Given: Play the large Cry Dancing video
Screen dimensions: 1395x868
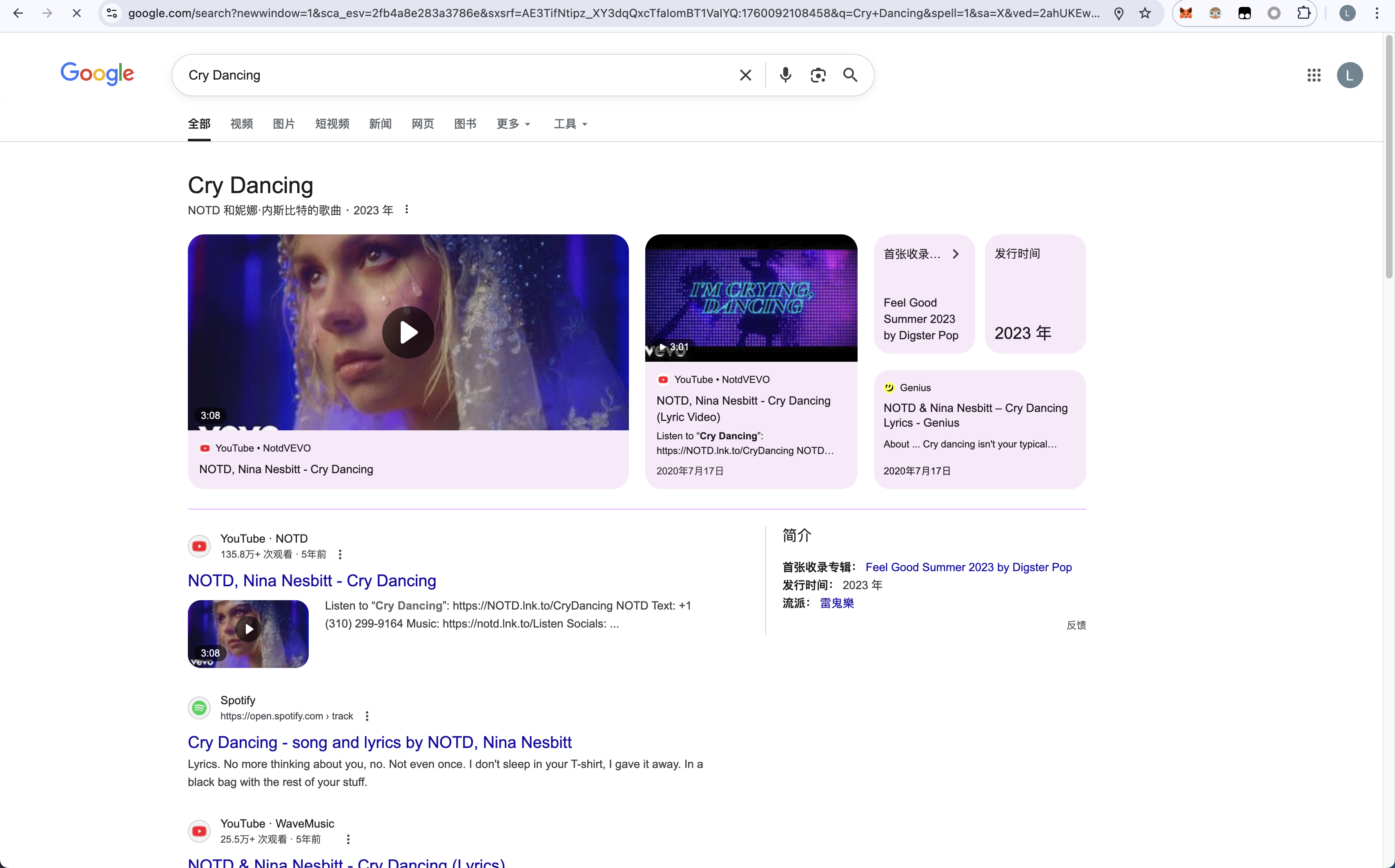Looking at the screenshot, I should coord(408,332).
